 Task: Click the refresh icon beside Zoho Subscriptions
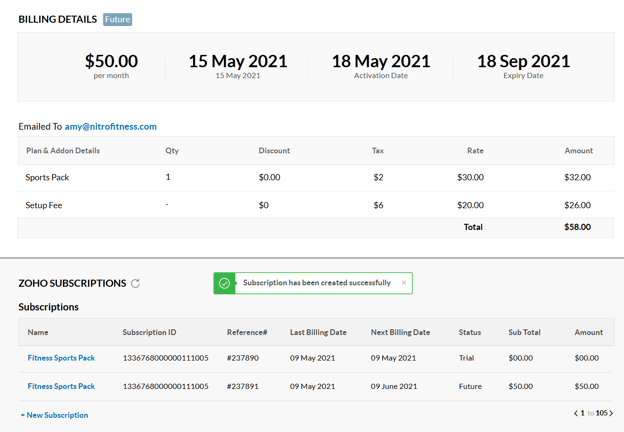136,284
